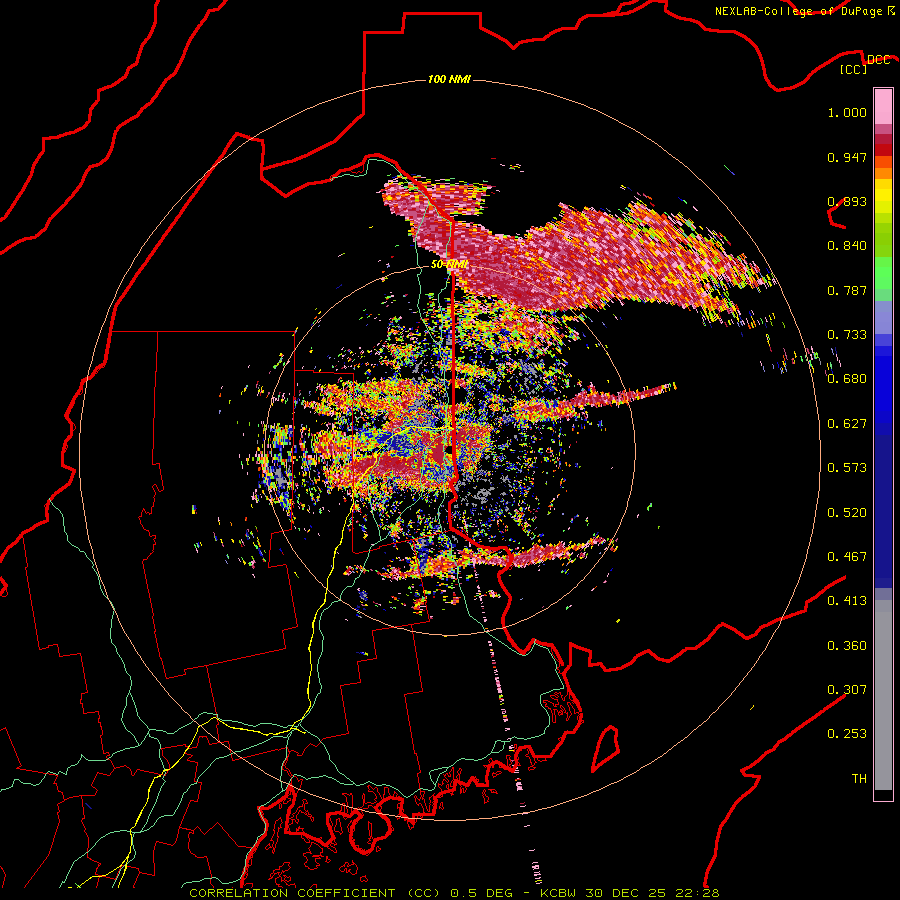Click the KCBW 30 DEC 25 22:28 timestamp
This screenshot has width=900, height=900.
[x=630, y=893]
